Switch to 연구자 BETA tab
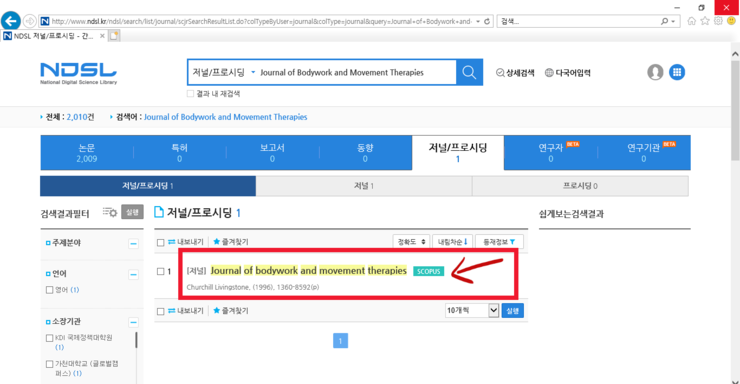 (551, 153)
